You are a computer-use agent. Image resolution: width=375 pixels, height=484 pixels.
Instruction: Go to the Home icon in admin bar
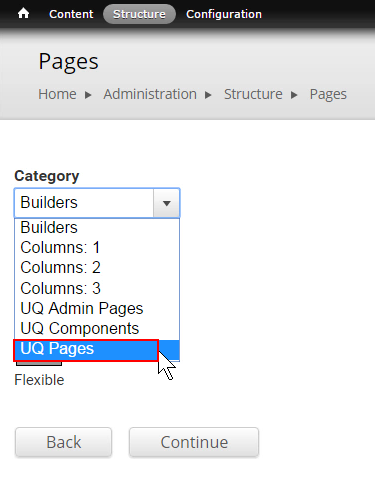pos(23,14)
